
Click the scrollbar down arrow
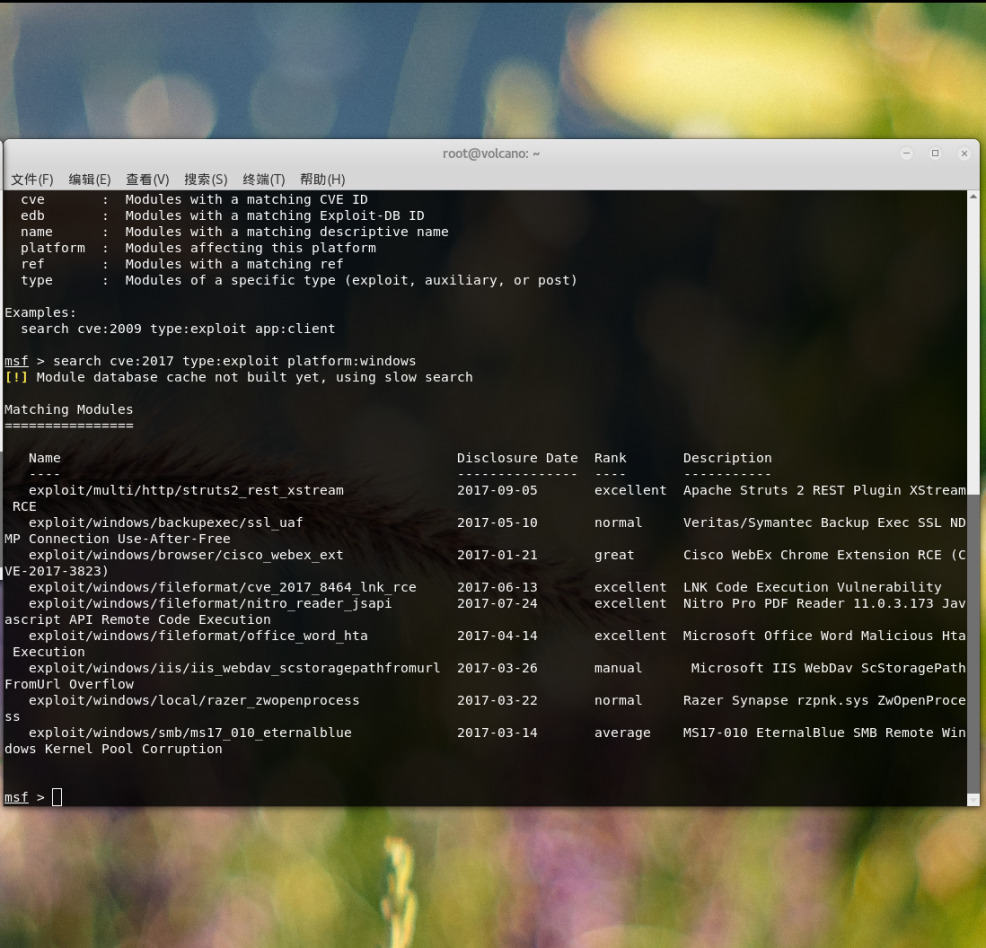(973, 800)
